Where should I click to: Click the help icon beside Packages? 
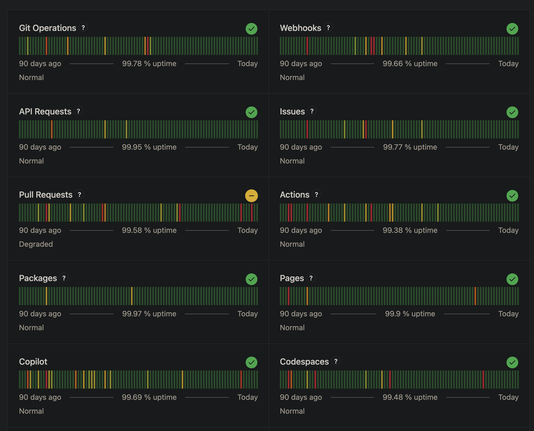(64, 278)
